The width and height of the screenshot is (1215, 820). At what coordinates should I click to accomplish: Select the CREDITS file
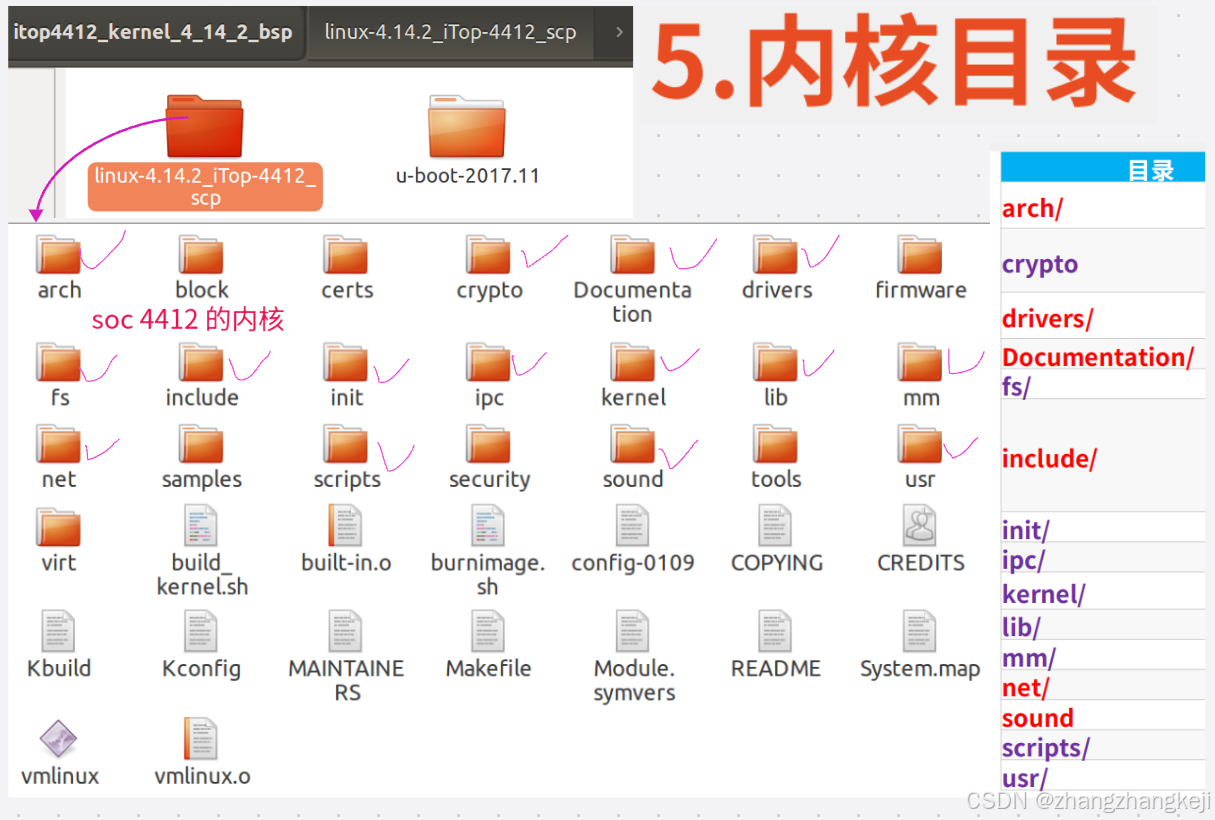coord(920,526)
